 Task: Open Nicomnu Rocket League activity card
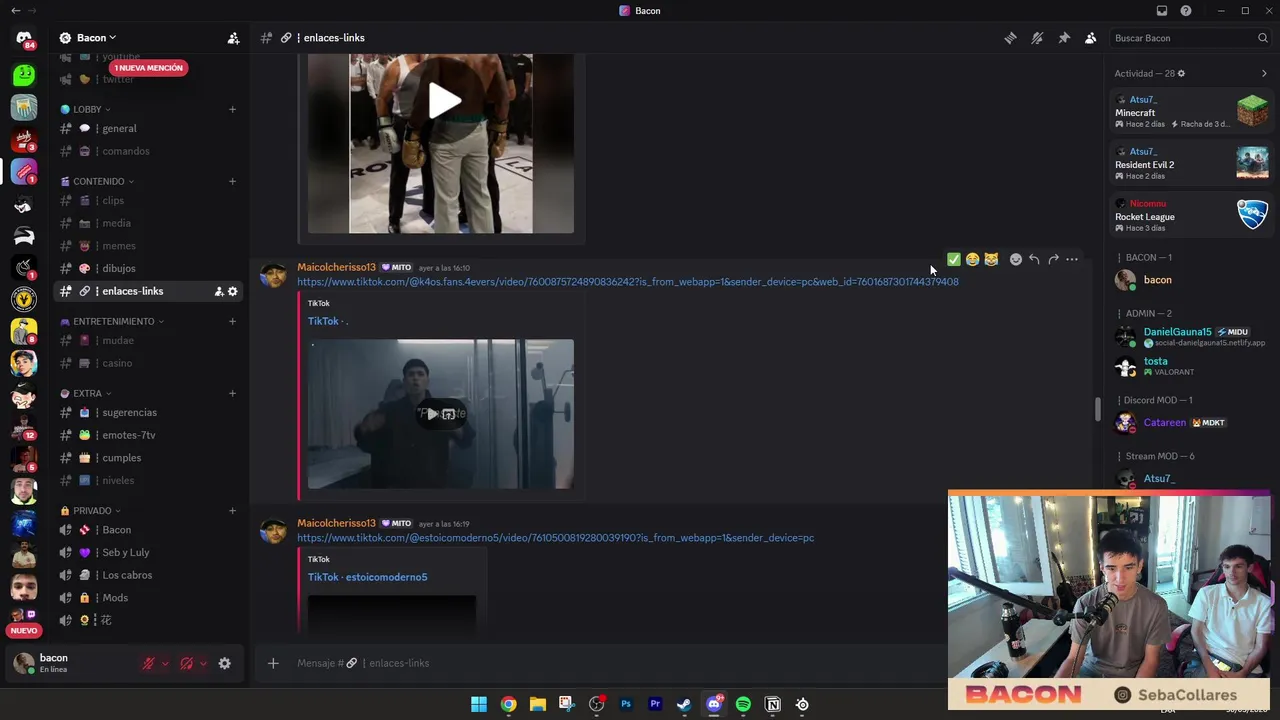pos(1191,215)
